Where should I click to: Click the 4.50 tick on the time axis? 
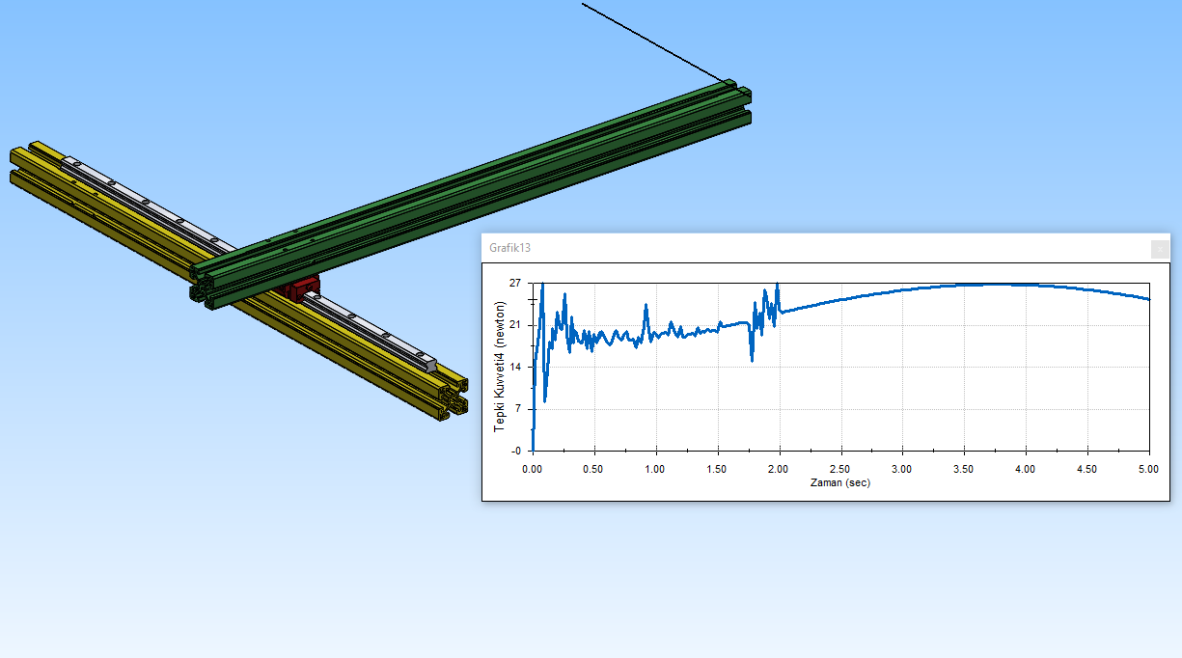[x=1087, y=469]
